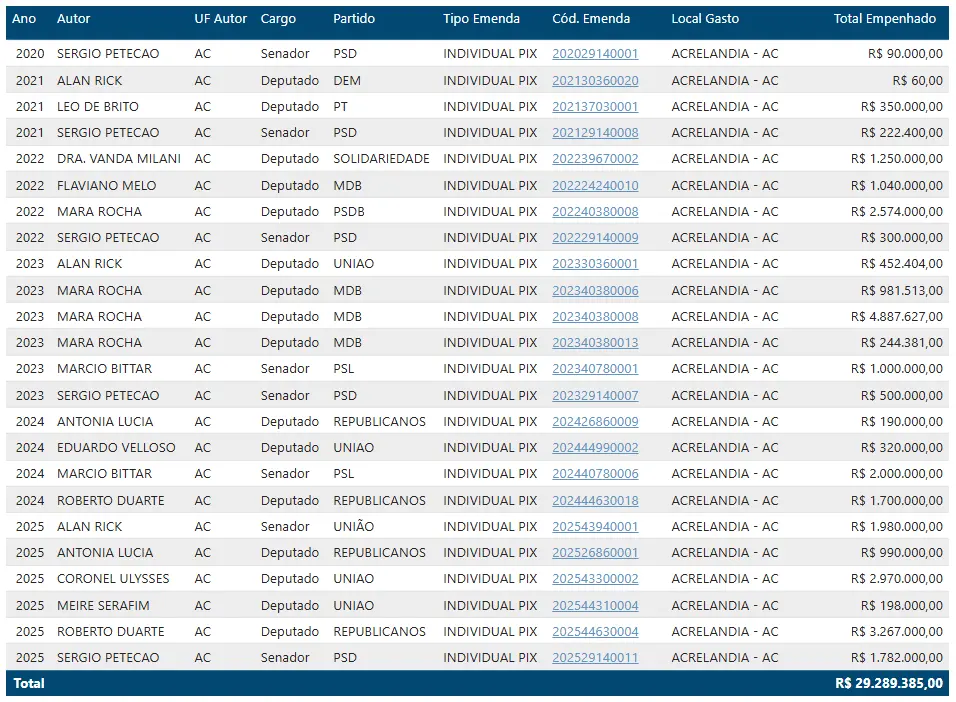
Task: Sort by the Partido column header
Action: (x=354, y=19)
